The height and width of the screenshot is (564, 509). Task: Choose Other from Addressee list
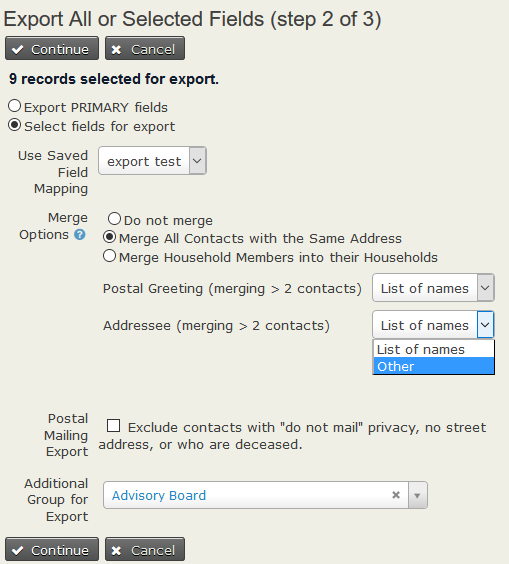point(434,366)
